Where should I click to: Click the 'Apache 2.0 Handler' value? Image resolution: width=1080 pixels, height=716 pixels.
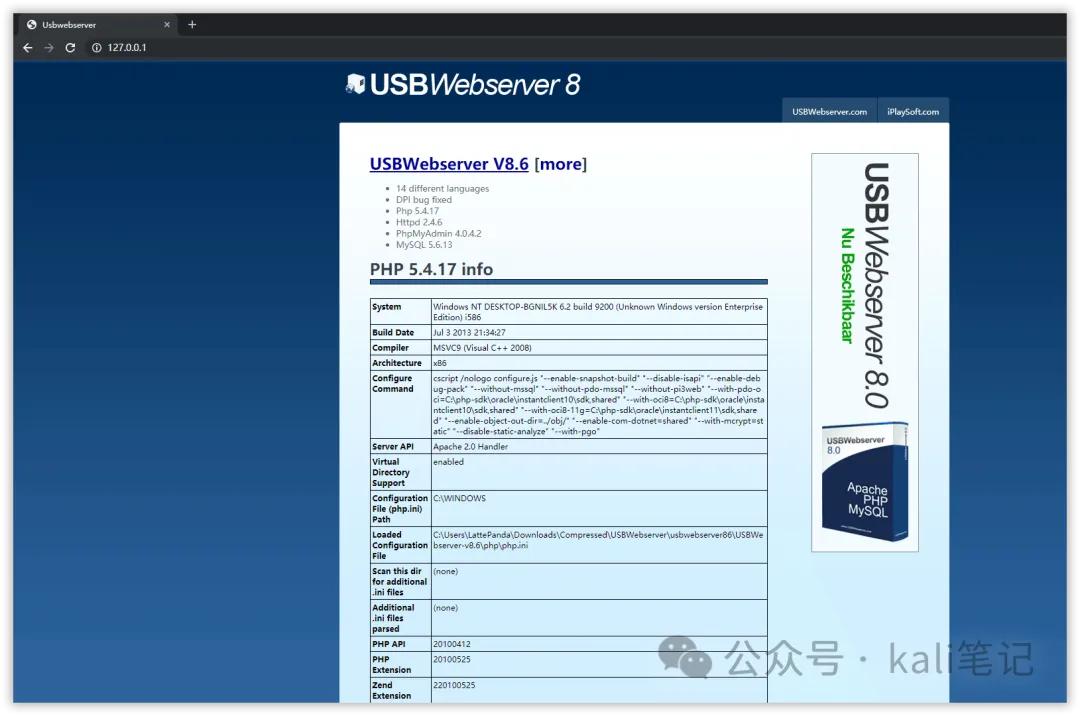(470, 447)
